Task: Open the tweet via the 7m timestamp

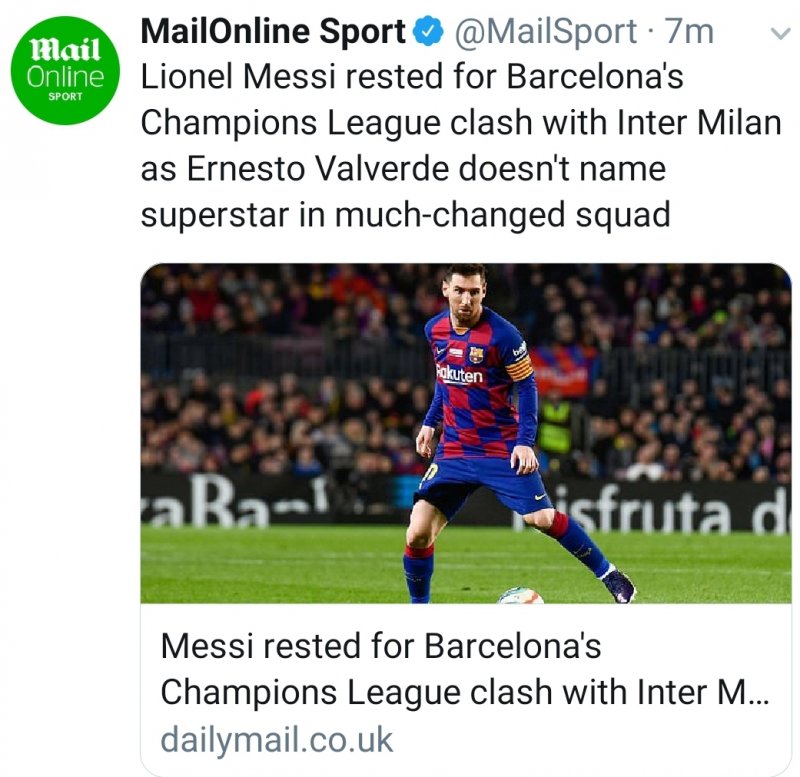Action: (x=689, y=32)
